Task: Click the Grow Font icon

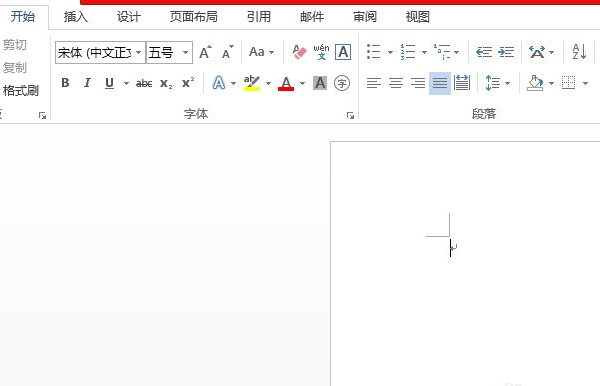Action: (205, 52)
